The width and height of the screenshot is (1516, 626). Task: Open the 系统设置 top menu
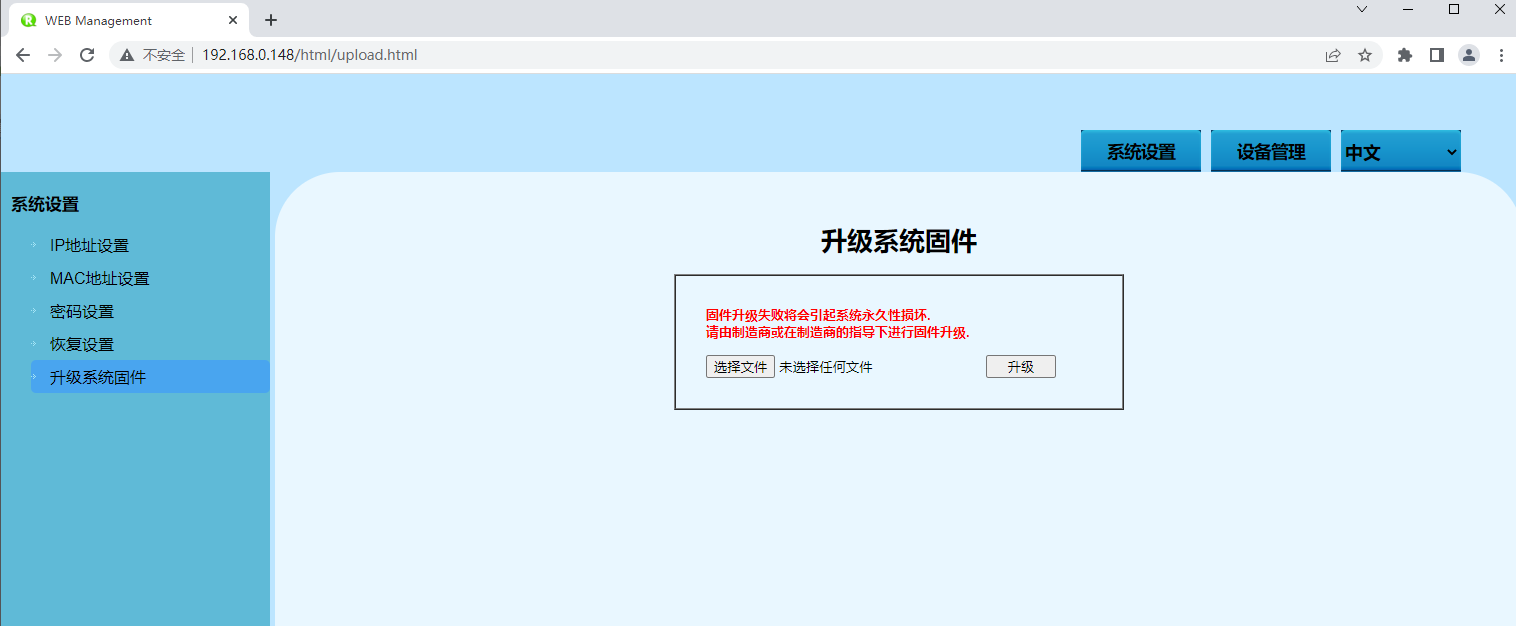pyautogui.click(x=1141, y=152)
